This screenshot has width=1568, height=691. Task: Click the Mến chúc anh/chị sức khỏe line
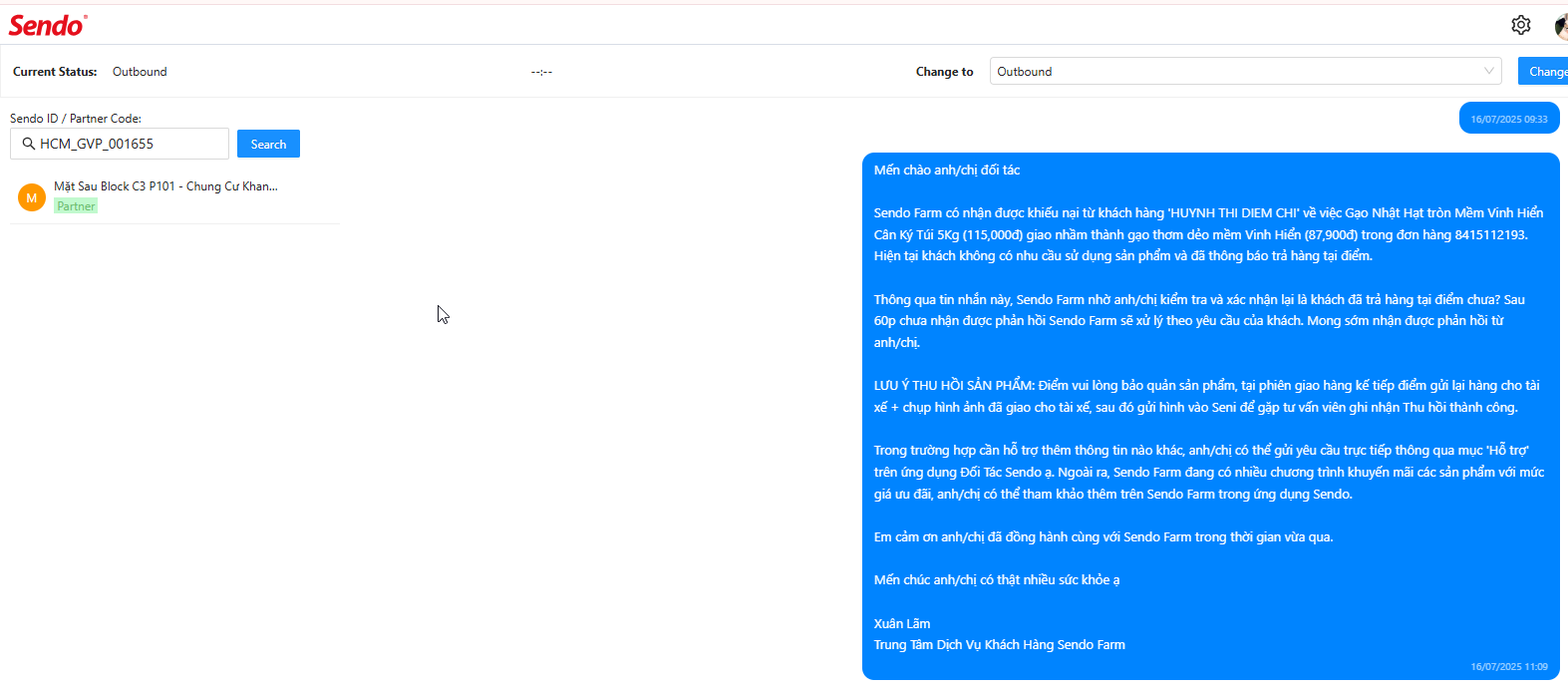997,579
